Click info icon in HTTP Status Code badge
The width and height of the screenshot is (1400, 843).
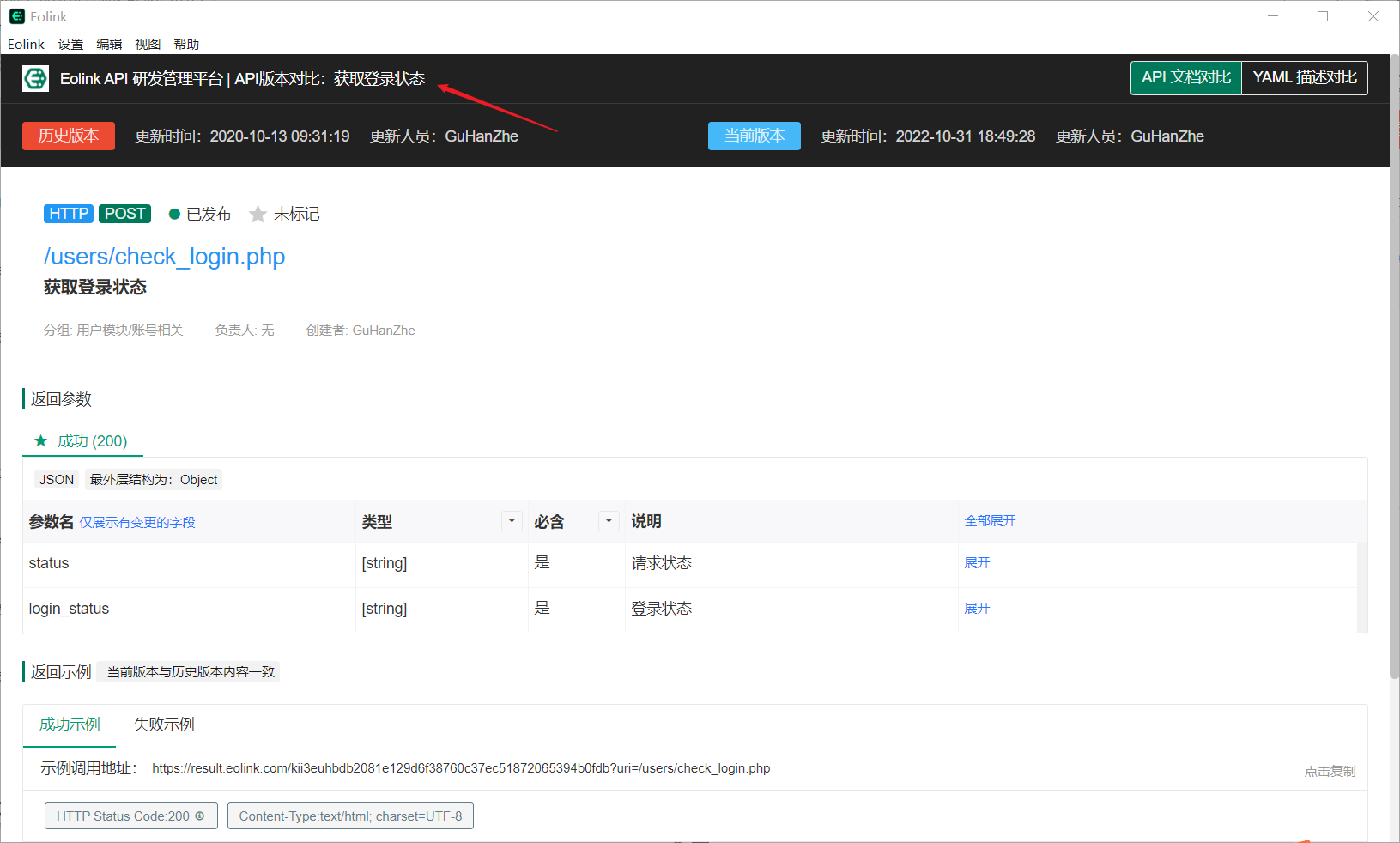(200, 816)
